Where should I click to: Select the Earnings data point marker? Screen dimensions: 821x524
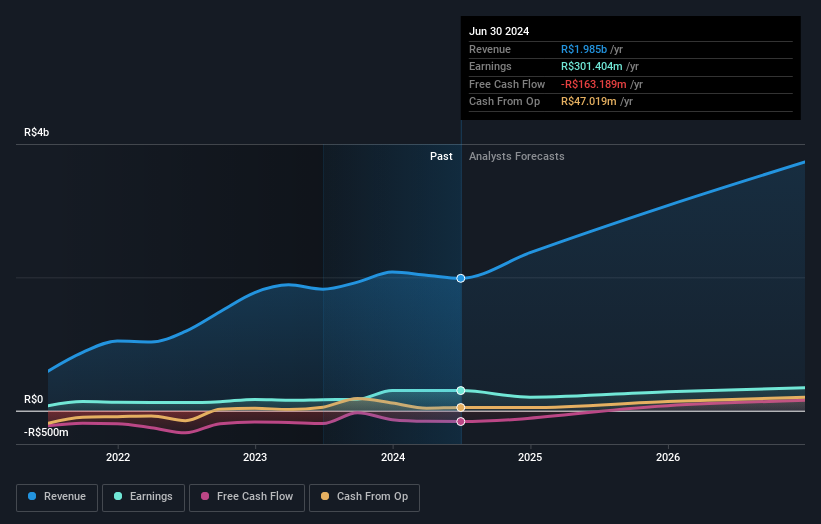[461, 391]
